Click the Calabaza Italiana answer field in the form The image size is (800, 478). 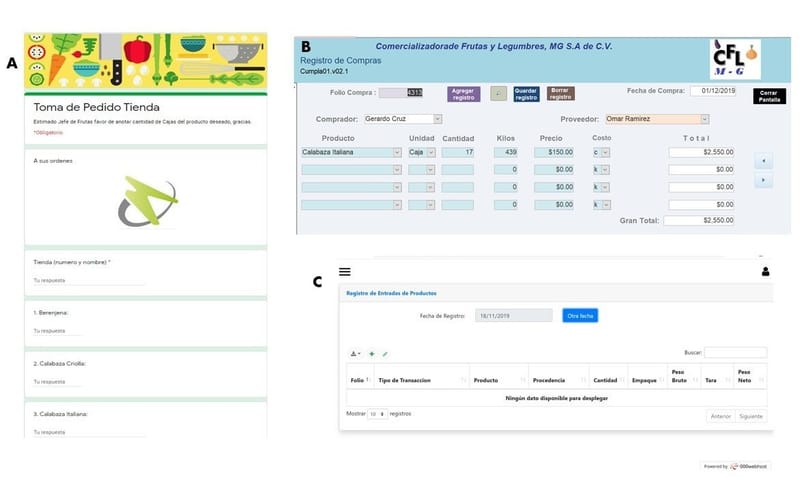(89, 432)
